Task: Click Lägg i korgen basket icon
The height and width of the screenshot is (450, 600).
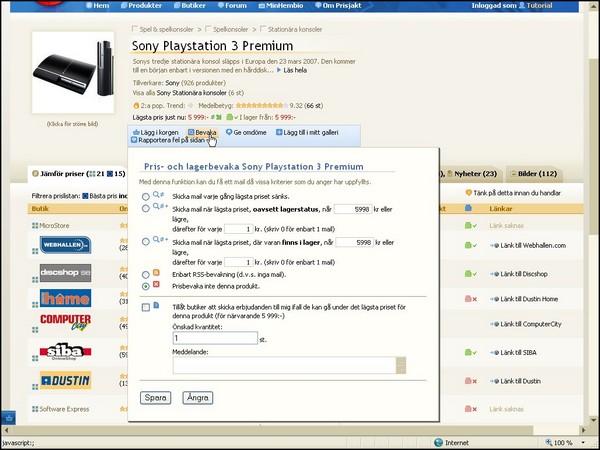Action: click(136, 132)
